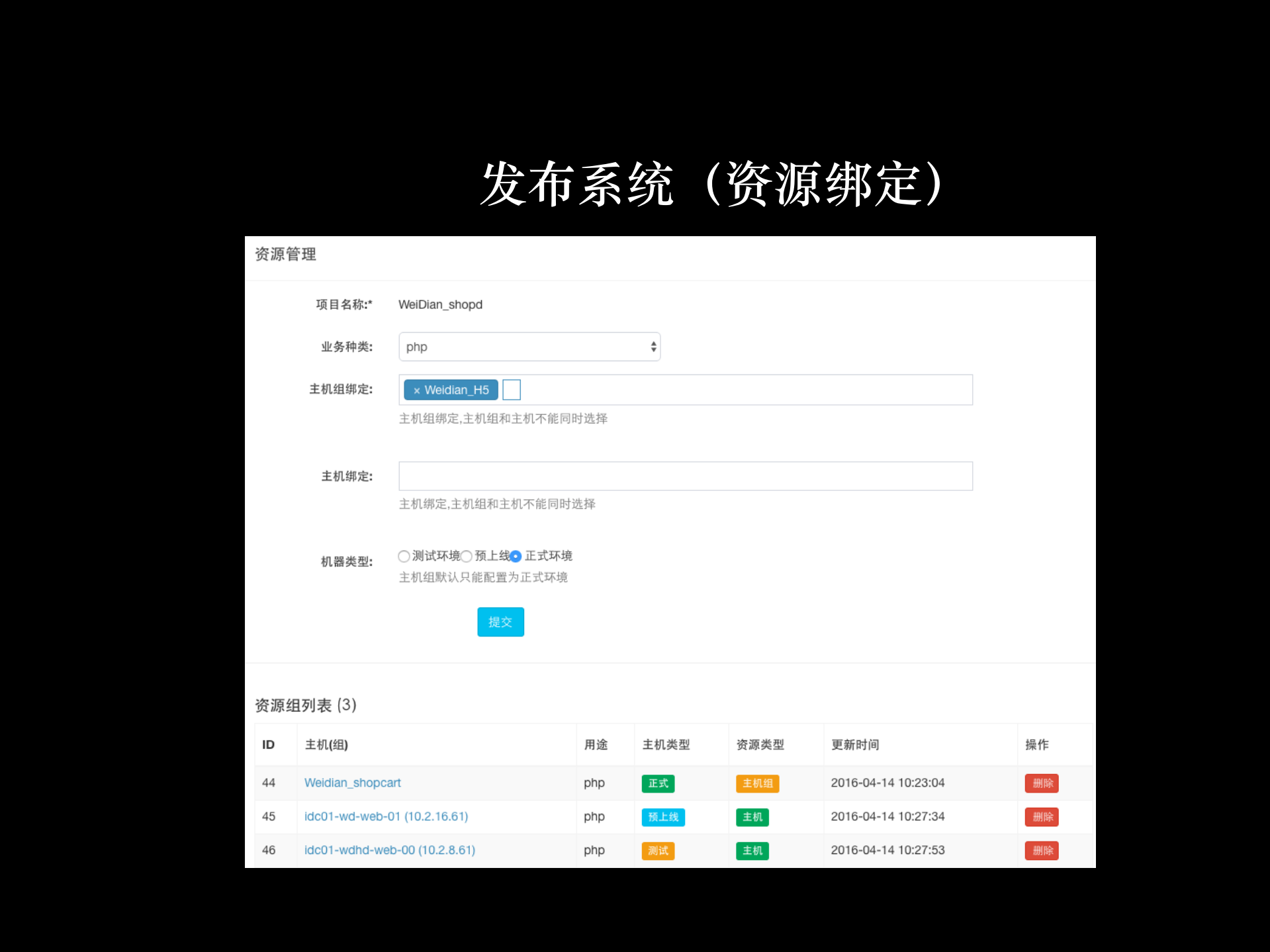
Task: Click the 正式 status badge for Weidian_shopcart
Action: tap(658, 783)
